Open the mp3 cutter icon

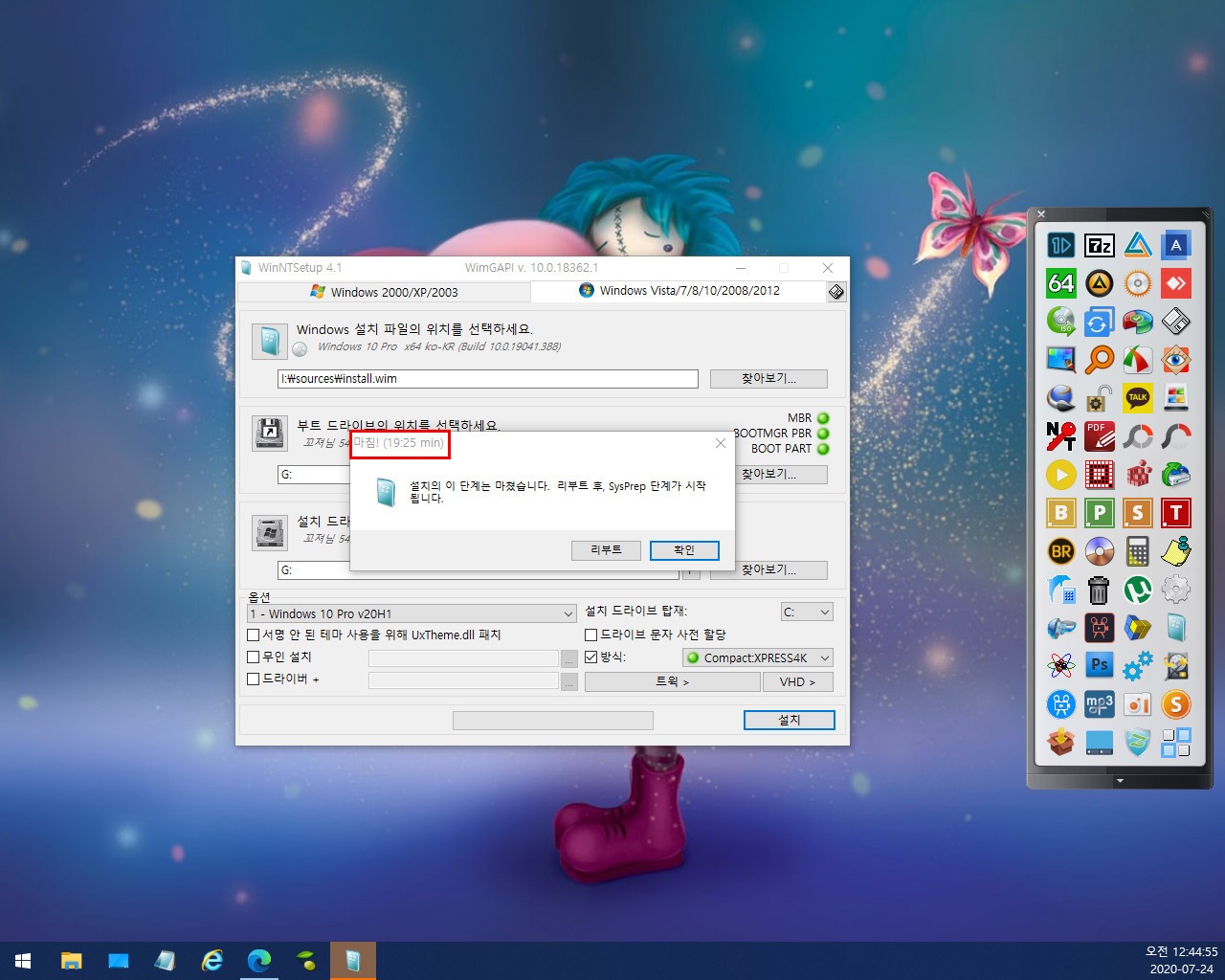[x=1099, y=704]
